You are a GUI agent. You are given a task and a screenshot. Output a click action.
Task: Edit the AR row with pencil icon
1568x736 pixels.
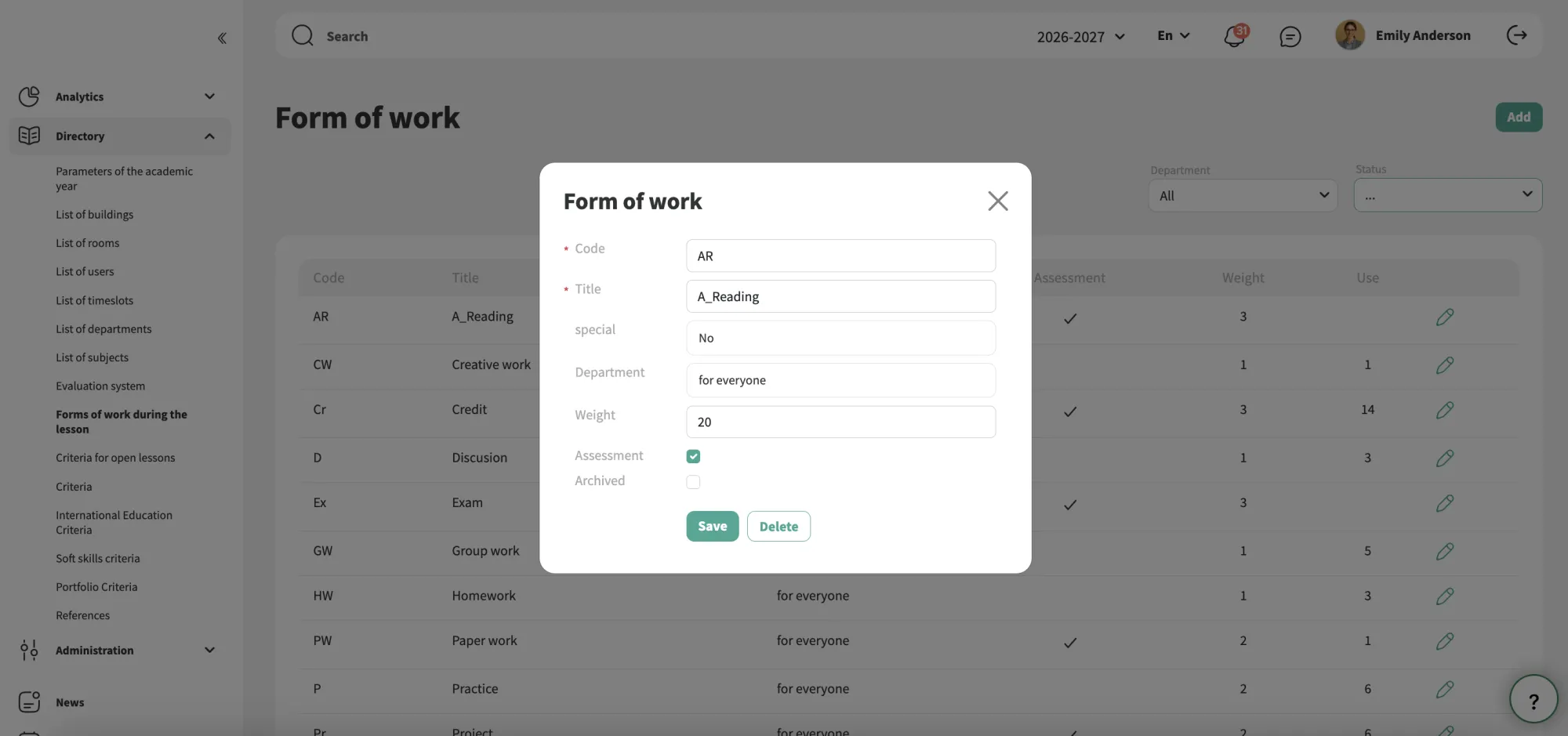tap(1445, 317)
